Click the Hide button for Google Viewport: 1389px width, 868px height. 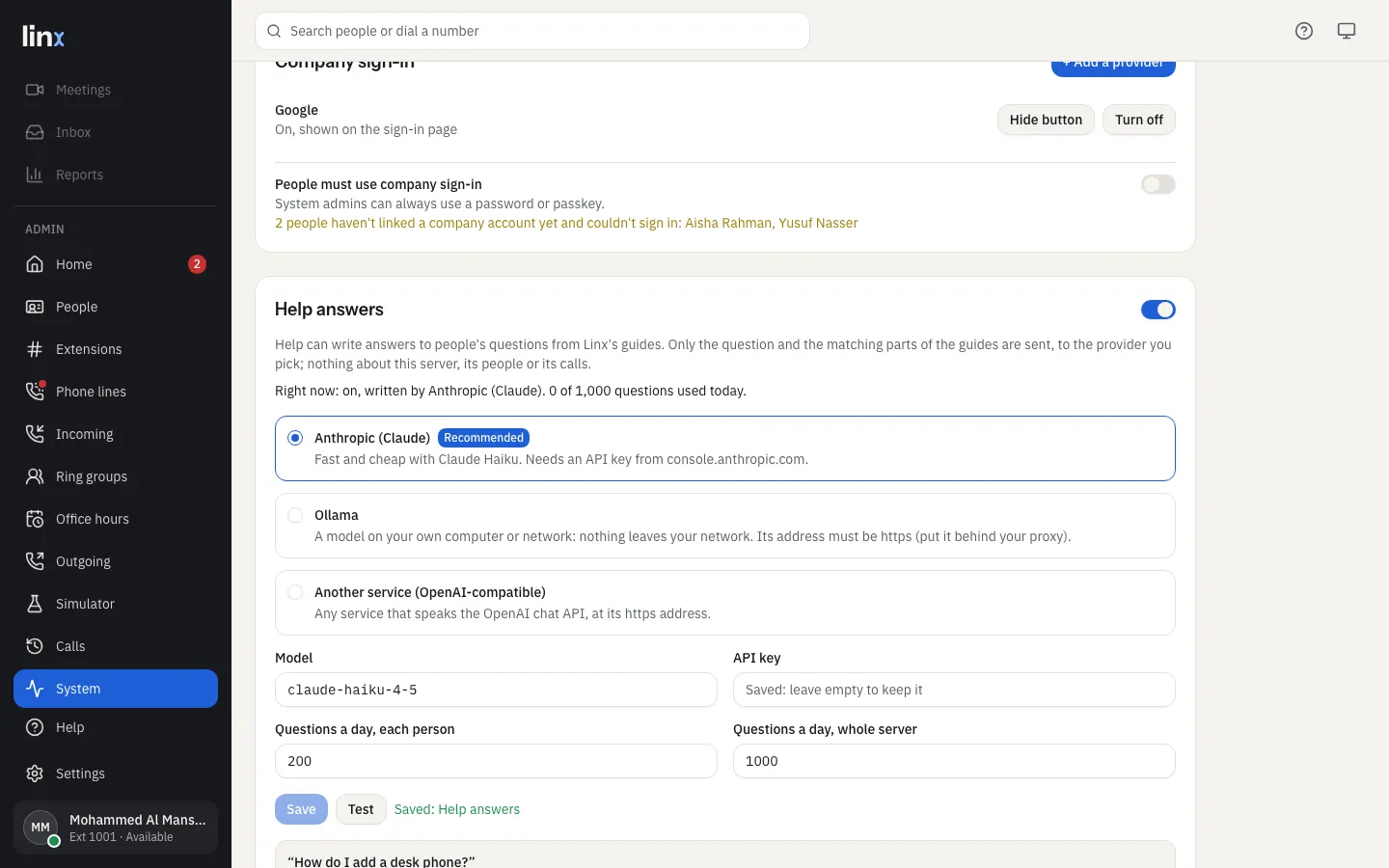1046,120
